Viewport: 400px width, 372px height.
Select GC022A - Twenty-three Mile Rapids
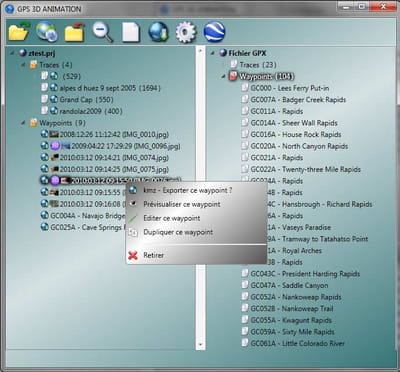point(306,169)
